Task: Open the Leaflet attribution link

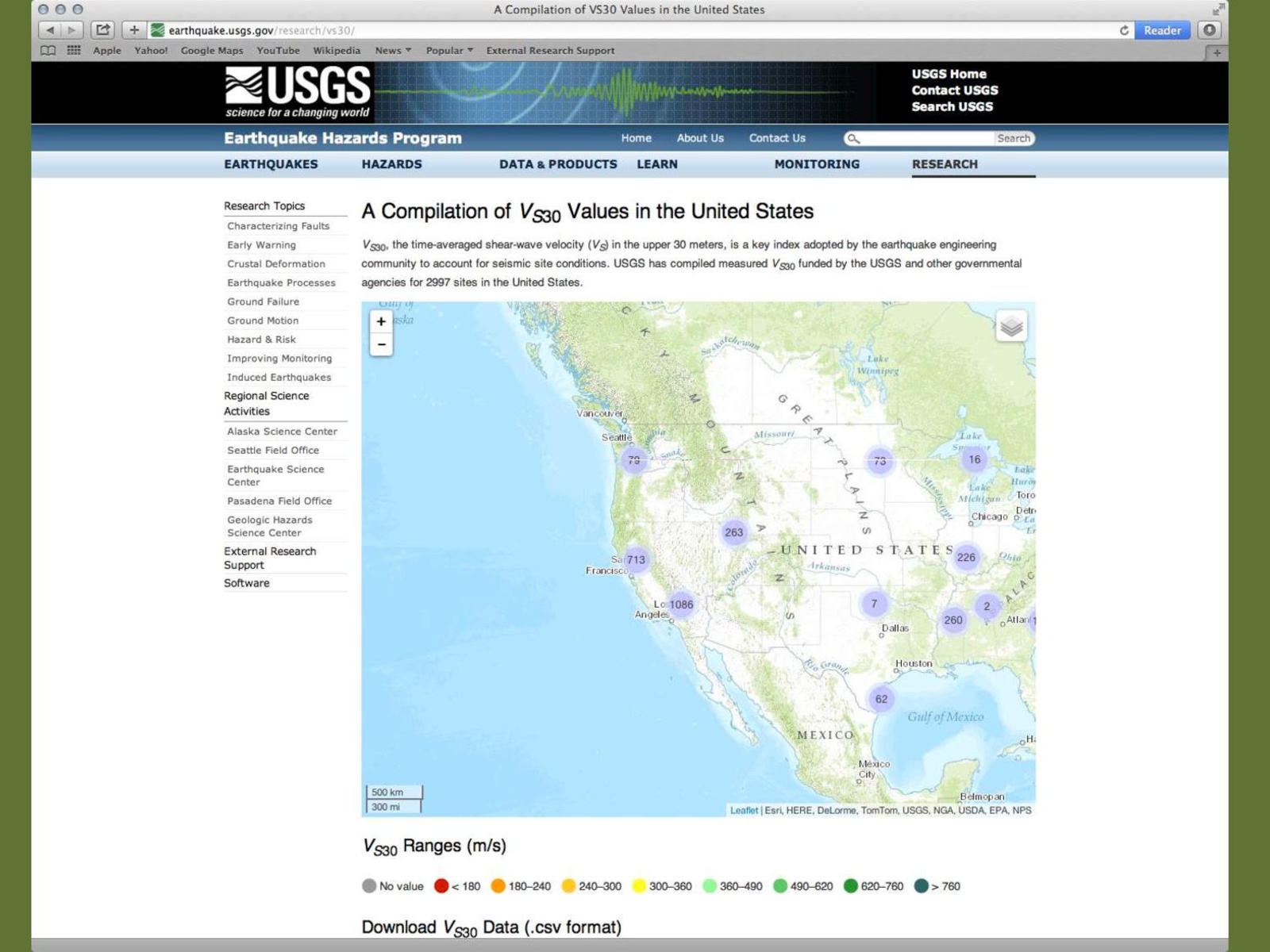Action: coord(743,810)
